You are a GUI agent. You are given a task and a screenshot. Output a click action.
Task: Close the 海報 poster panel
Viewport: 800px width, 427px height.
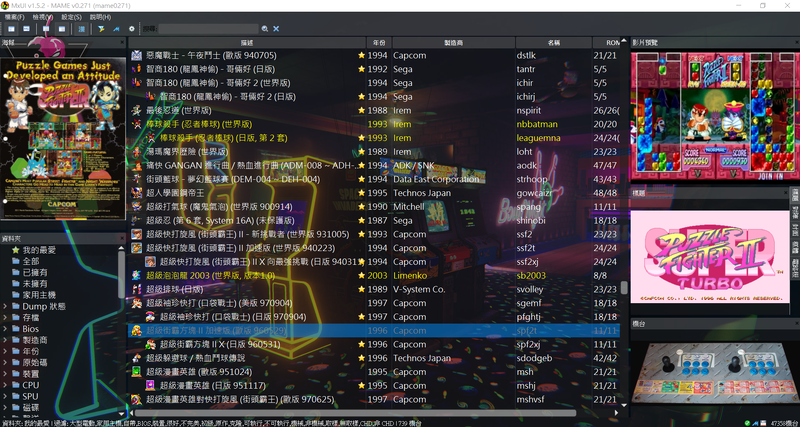tap(122, 43)
